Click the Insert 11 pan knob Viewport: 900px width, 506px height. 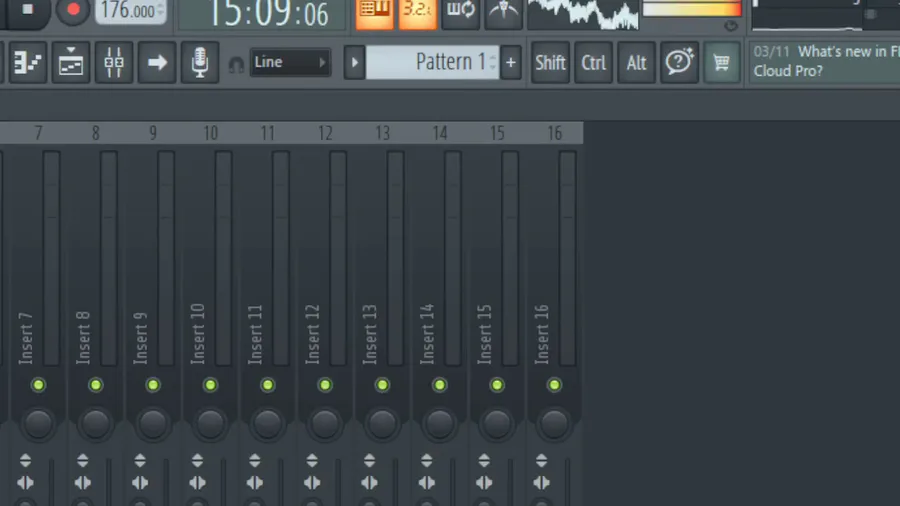pos(268,423)
